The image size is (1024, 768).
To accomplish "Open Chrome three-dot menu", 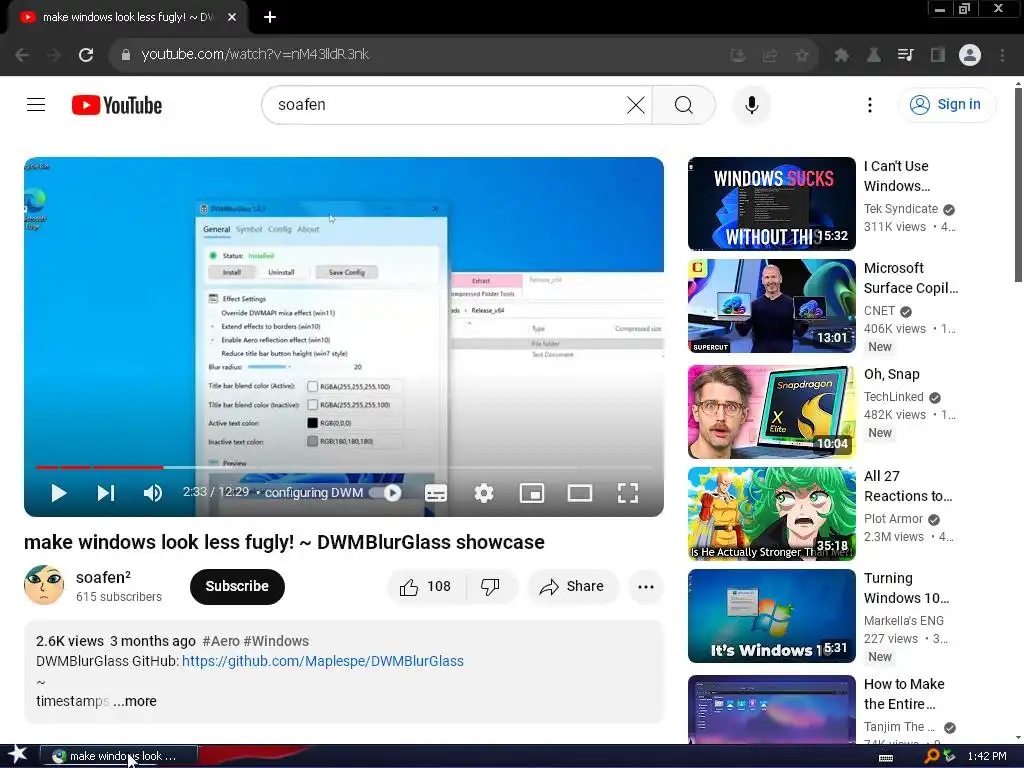I will pos(1002,55).
